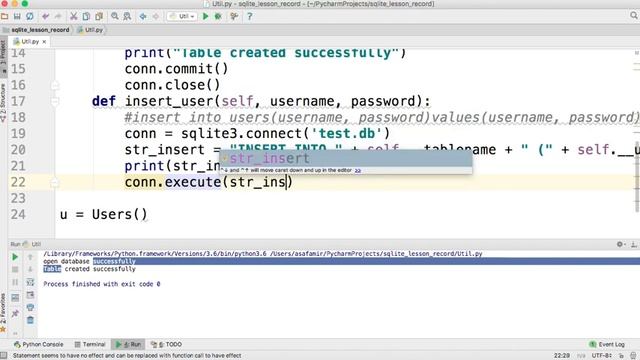Viewport: 640px width, 360px height.
Task: Click the Replace icon beside Find
Action: 127,16
